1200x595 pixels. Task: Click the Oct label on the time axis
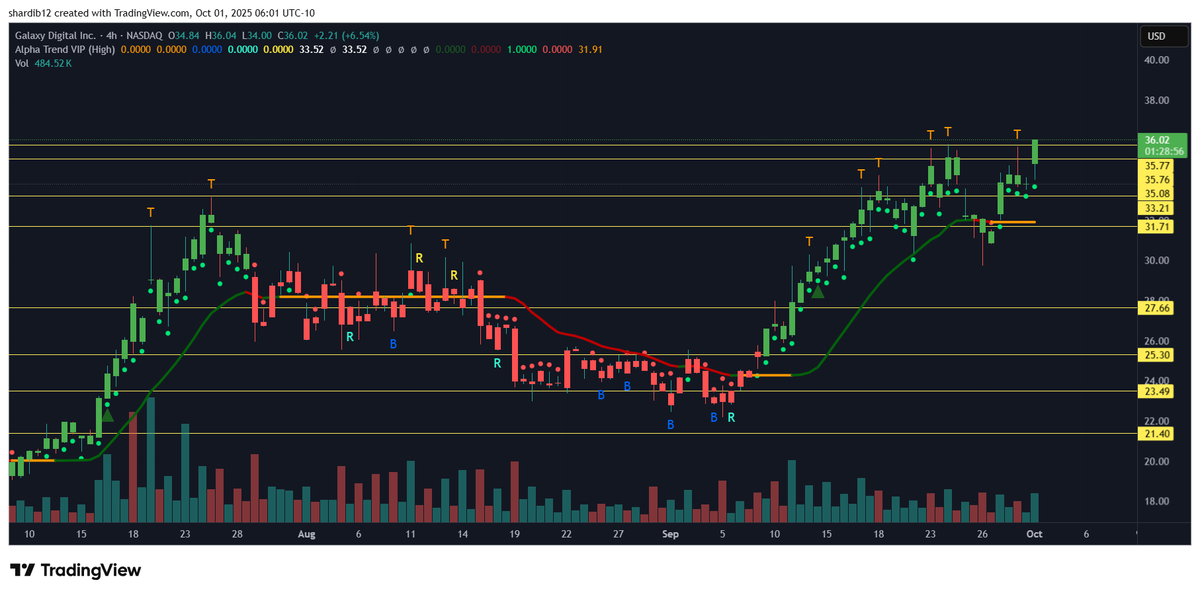click(1034, 535)
